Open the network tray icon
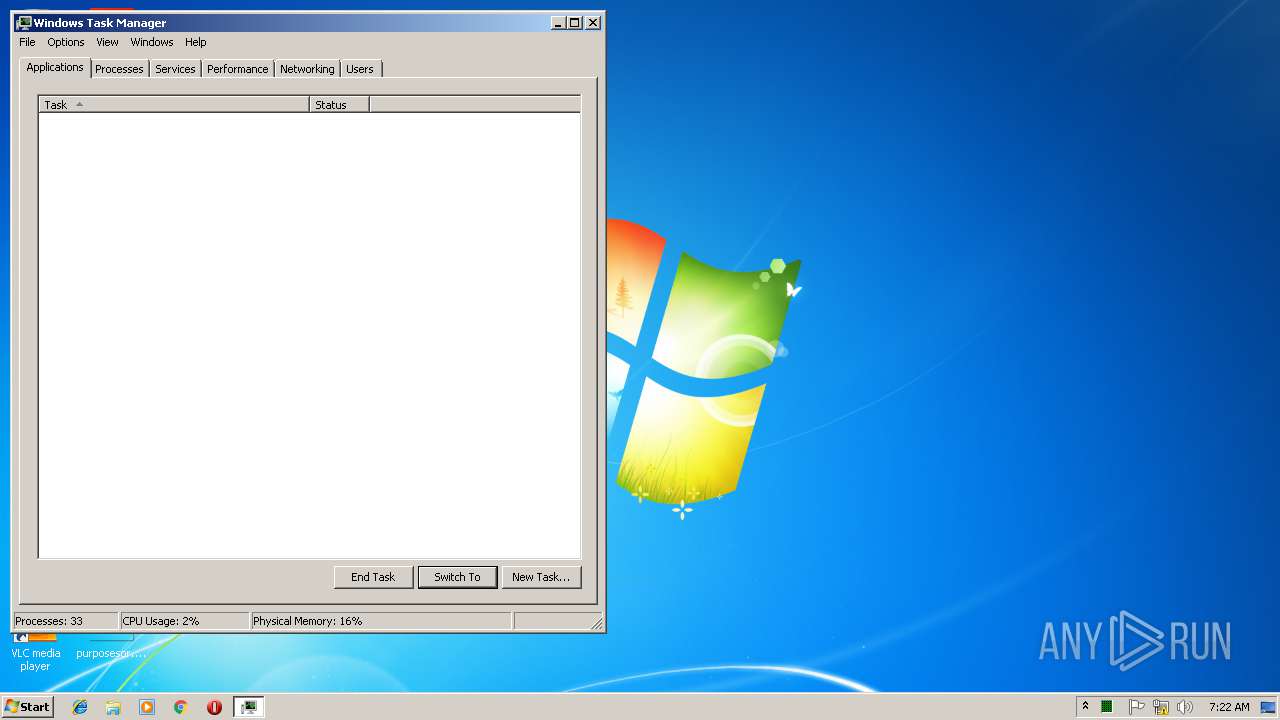This screenshot has height=720, width=1280. pyautogui.click(x=1161, y=707)
